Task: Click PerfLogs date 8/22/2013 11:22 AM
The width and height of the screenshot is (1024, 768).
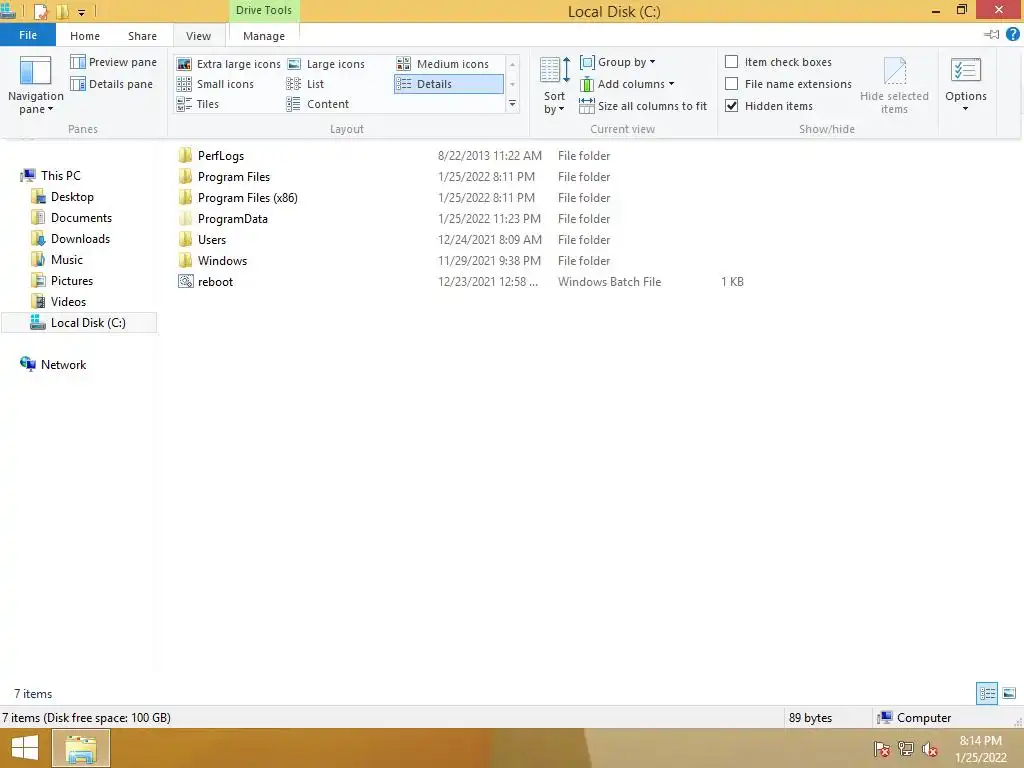Action: coord(490,155)
